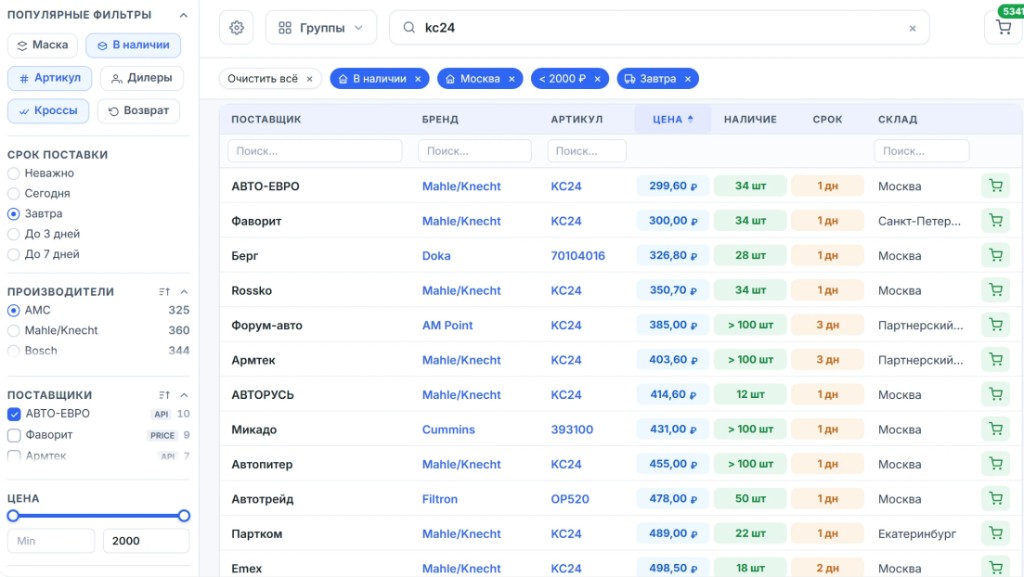Clear the kc24 search field
This screenshot has width=1024, height=577.
[912, 28]
